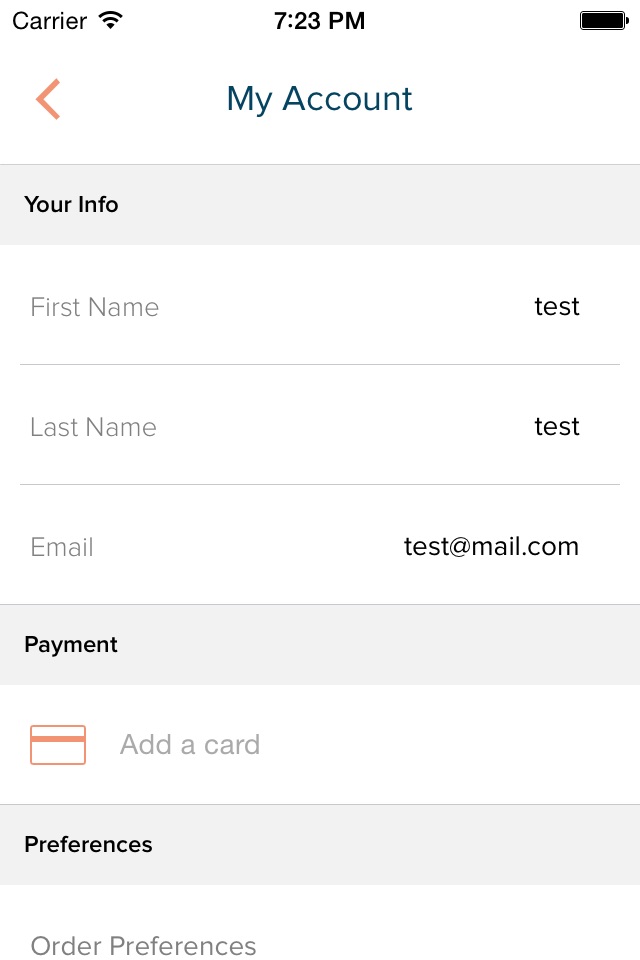This screenshot has width=640, height=960.
Task: Tap the My Account title
Action: click(x=319, y=99)
